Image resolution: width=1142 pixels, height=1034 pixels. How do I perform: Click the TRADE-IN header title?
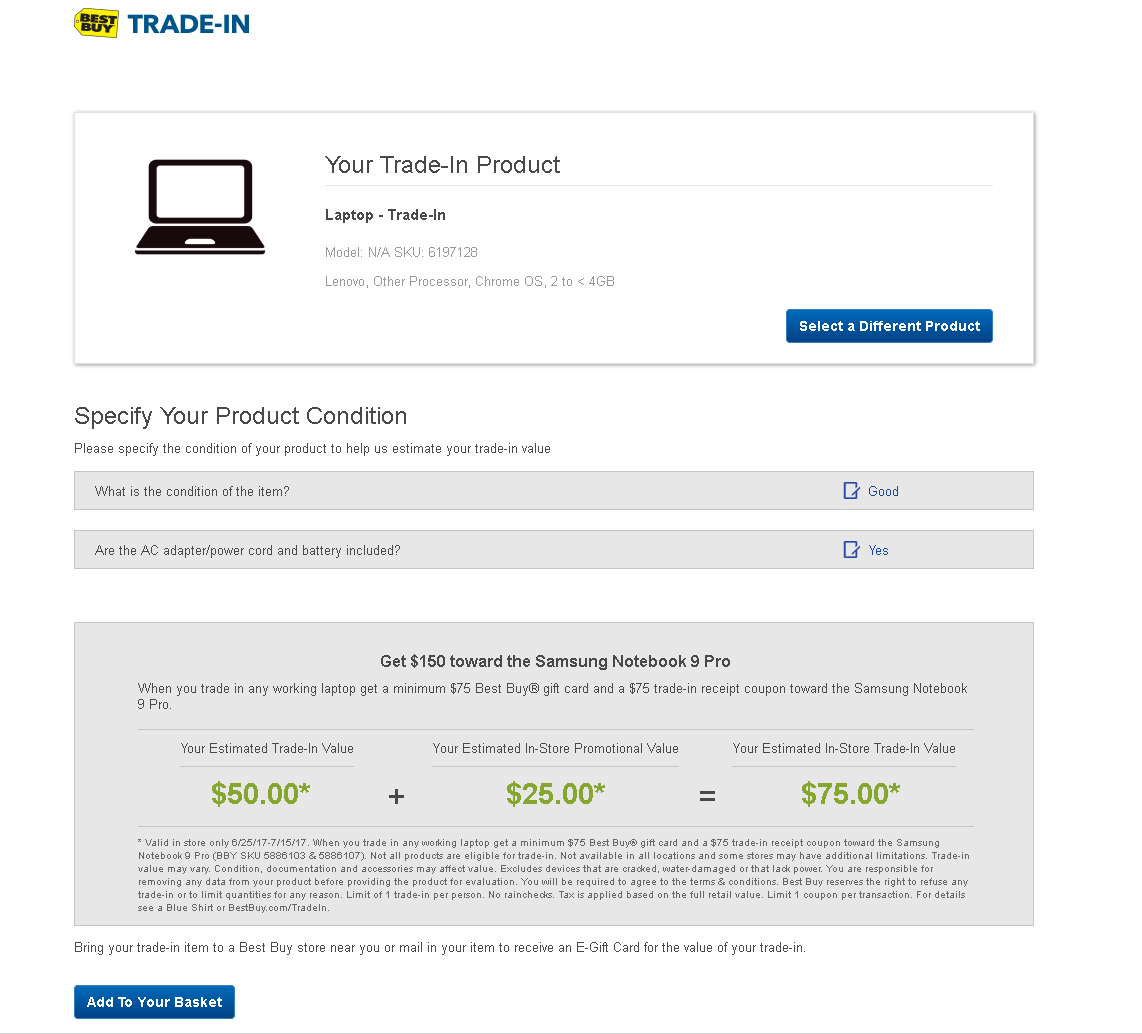point(189,24)
